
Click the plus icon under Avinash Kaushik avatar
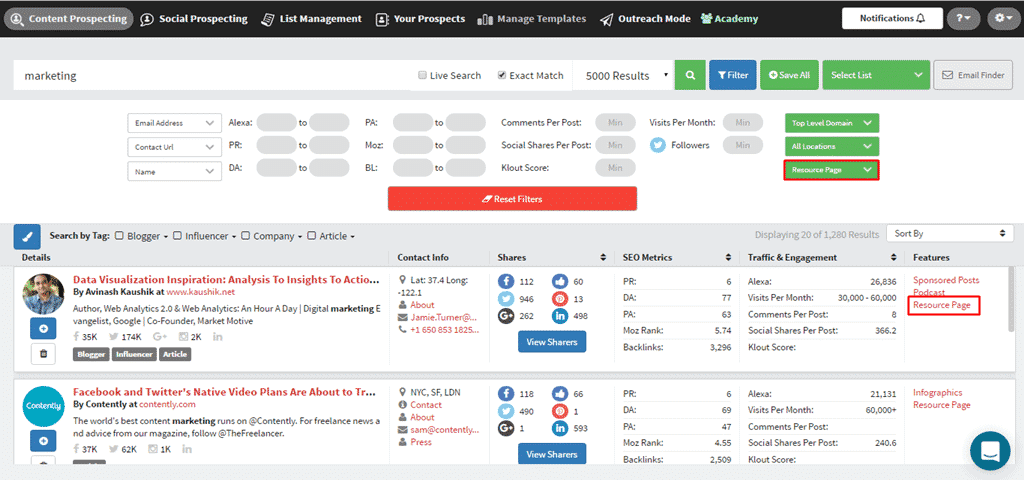point(45,329)
